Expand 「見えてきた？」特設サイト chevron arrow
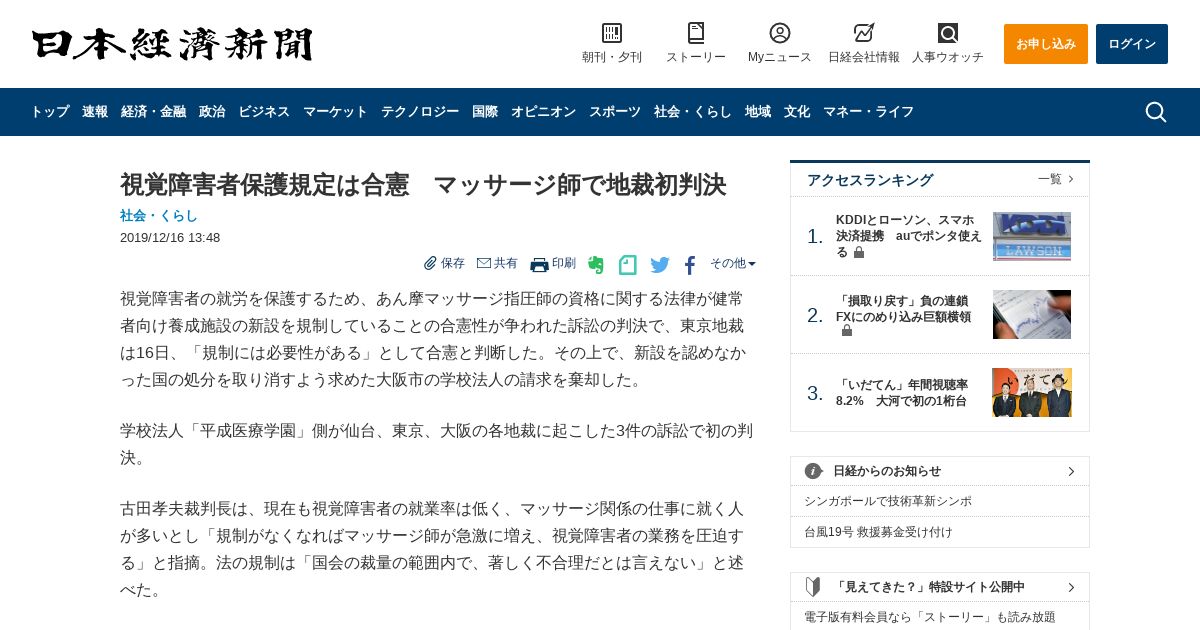The height and width of the screenshot is (630, 1200). coord(1071,587)
